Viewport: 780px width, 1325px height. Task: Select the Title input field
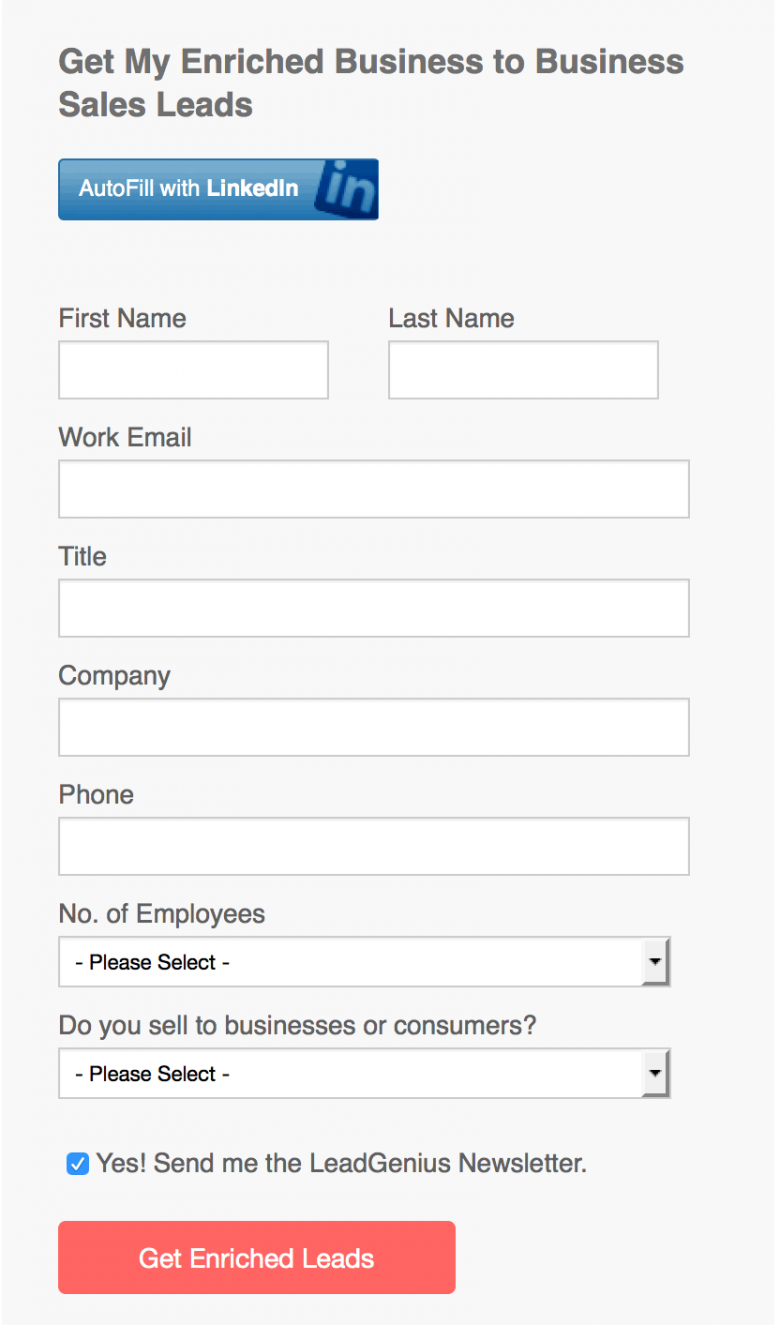pyautogui.click(x=373, y=607)
